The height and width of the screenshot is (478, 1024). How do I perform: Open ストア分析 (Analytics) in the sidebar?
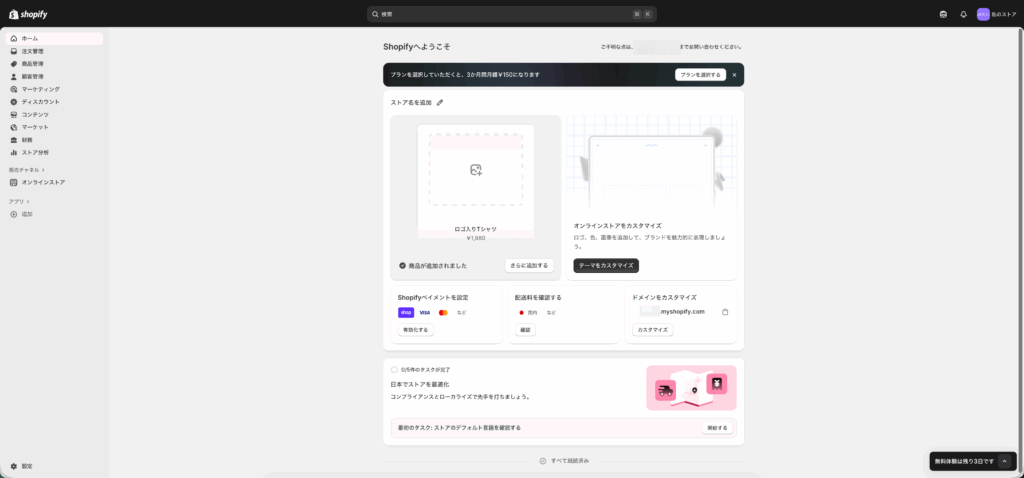tap(35, 153)
